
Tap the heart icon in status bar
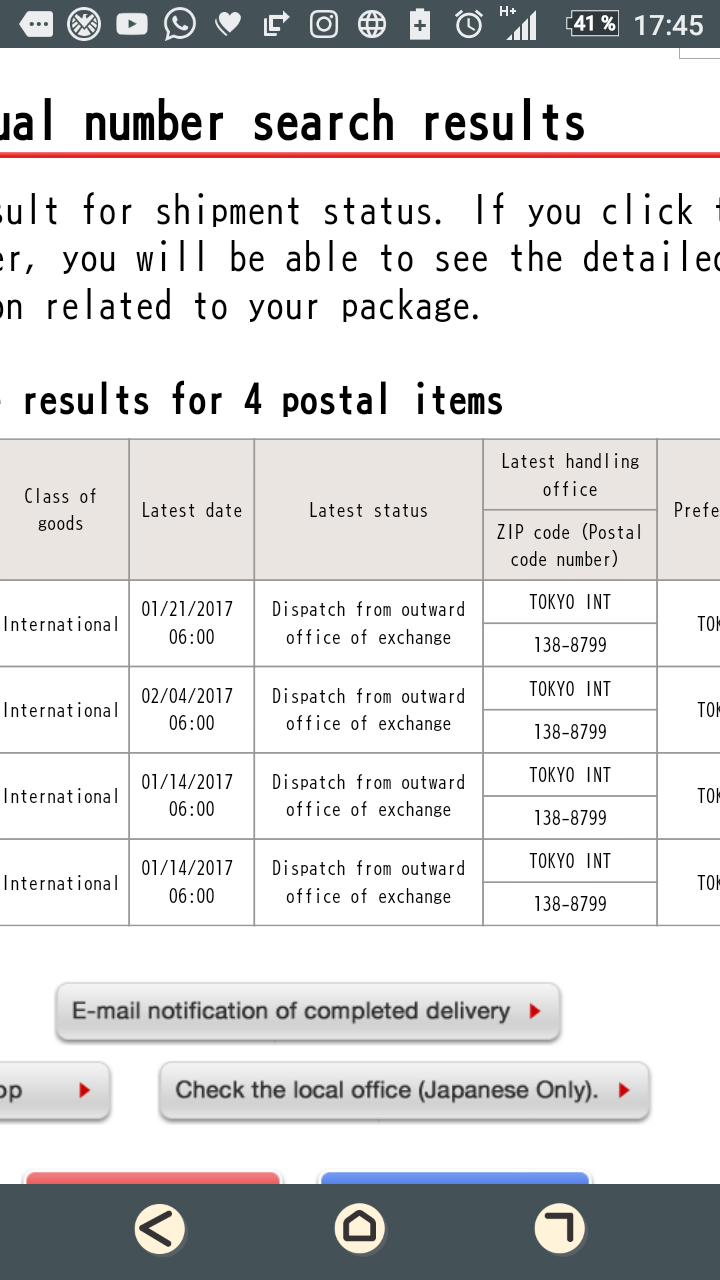(x=228, y=24)
